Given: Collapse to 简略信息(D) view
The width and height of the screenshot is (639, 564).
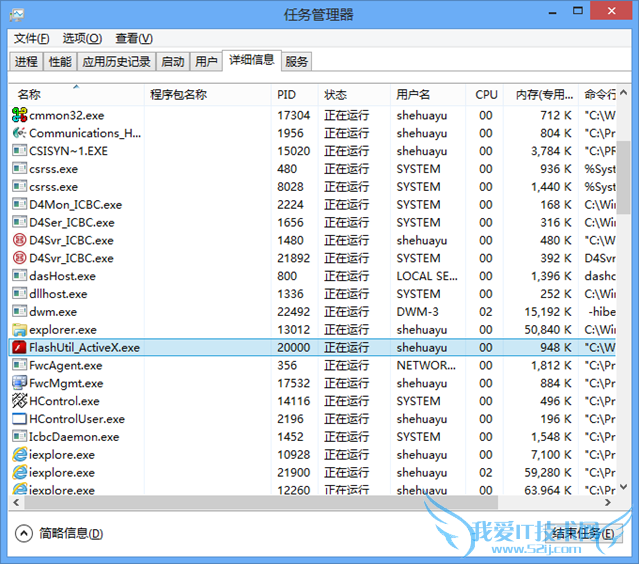Looking at the screenshot, I should point(59,533).
